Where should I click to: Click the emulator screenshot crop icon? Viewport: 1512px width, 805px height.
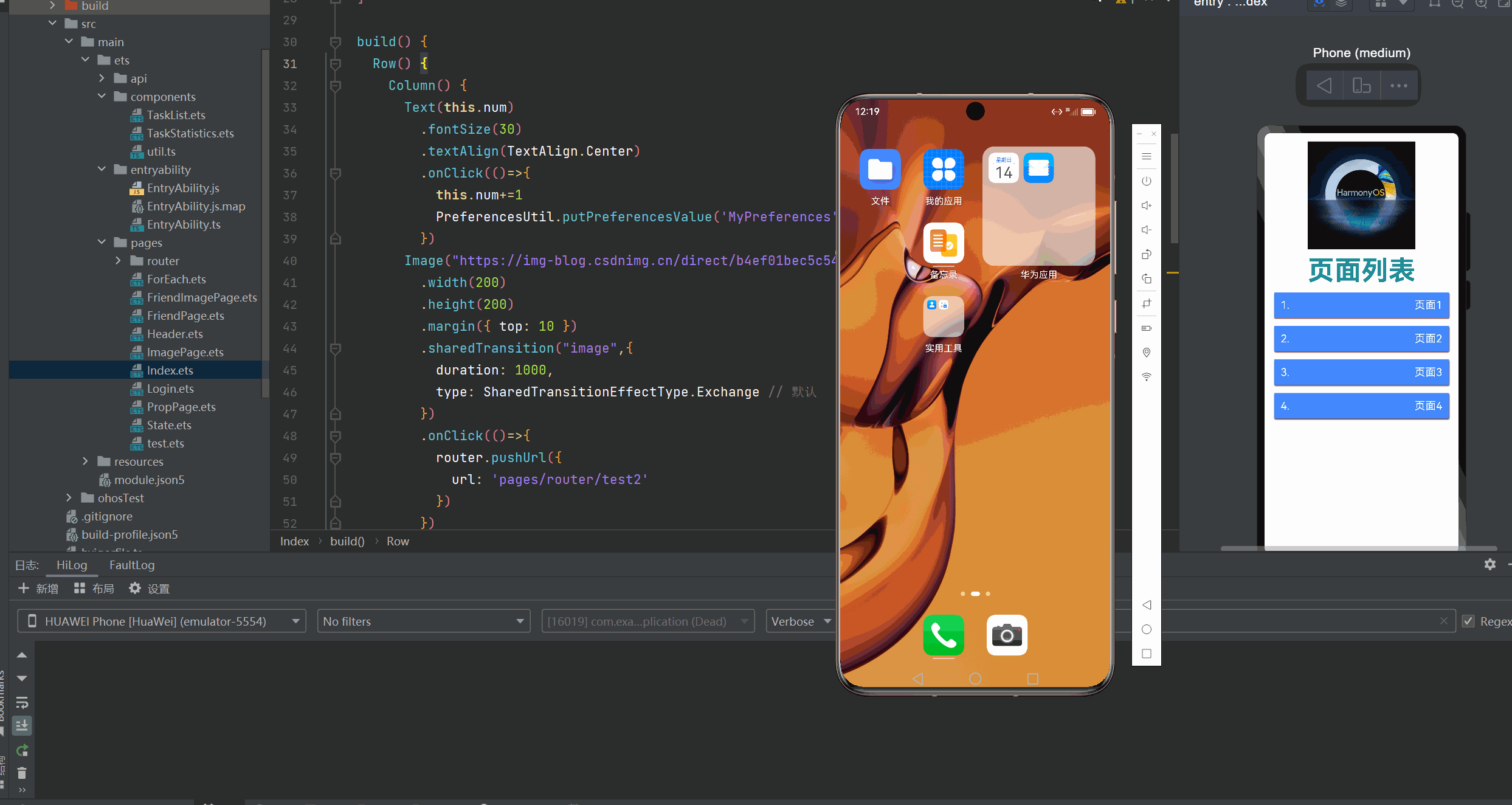coord(1146,303)
